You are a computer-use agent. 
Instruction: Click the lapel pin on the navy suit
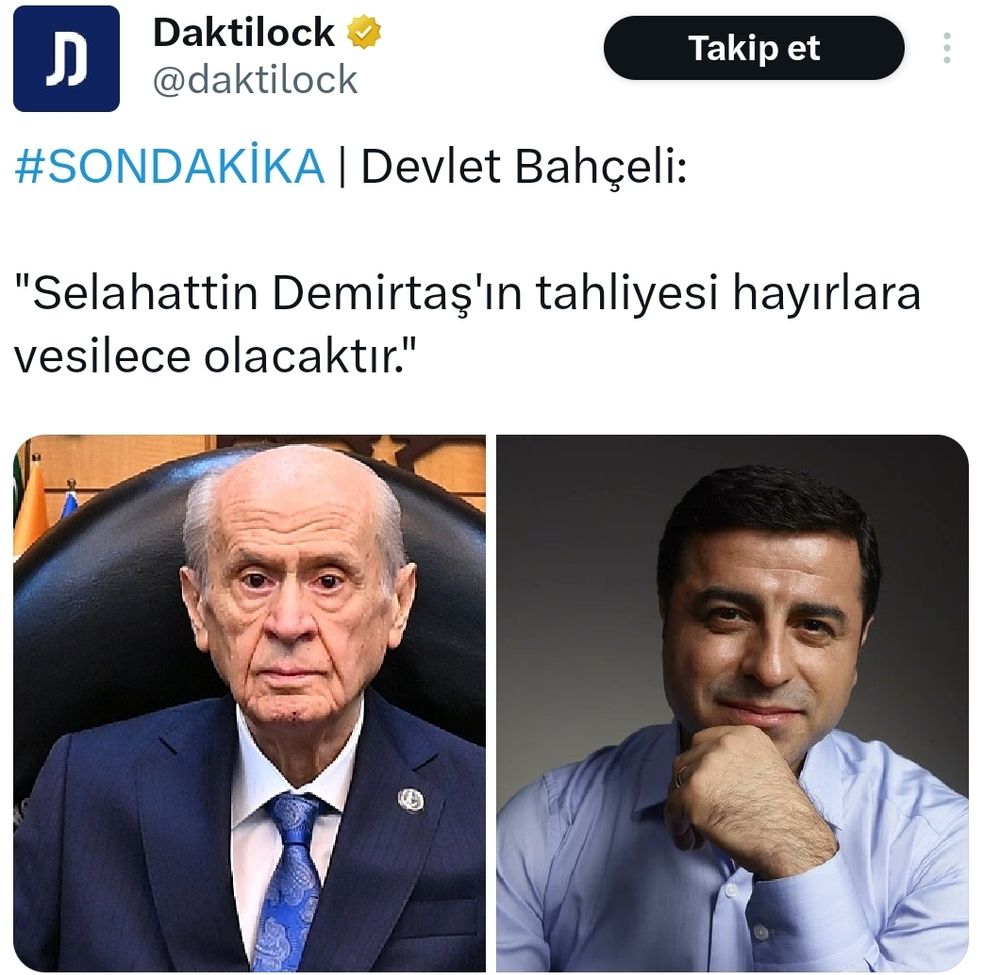[x=410, y=800]
